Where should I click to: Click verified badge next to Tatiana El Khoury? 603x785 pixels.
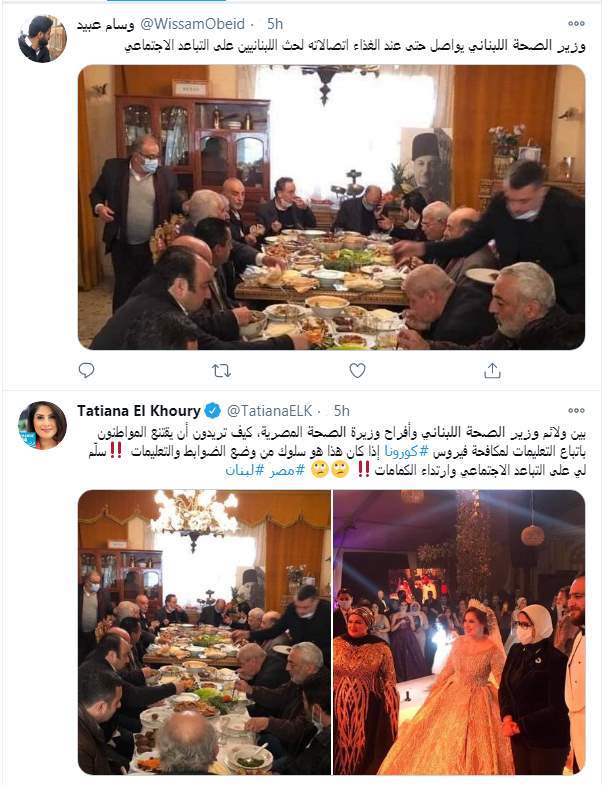tap(213, 411)
